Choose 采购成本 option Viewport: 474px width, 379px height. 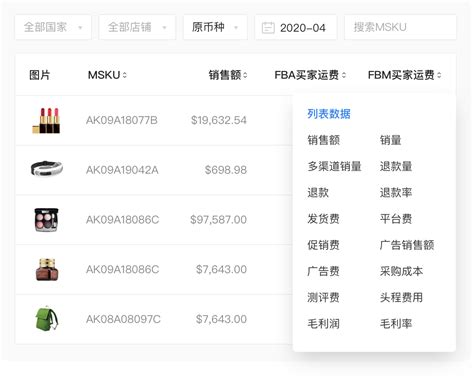coord(401,271)
